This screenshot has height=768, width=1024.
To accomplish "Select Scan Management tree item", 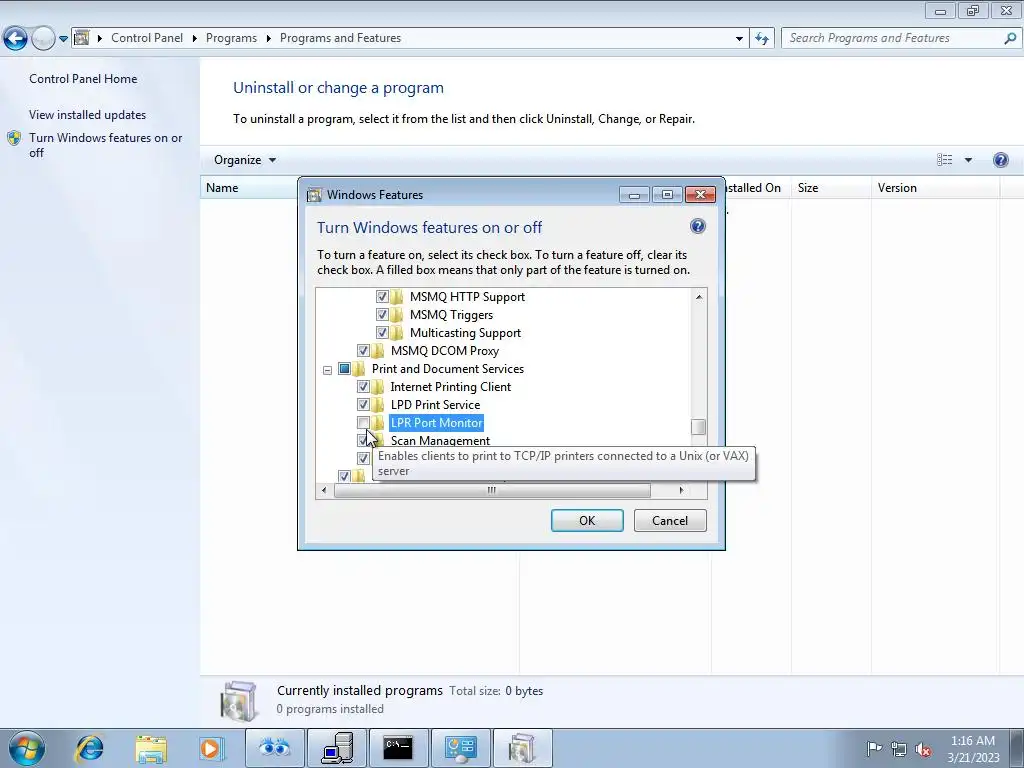I will pos(440,440).
